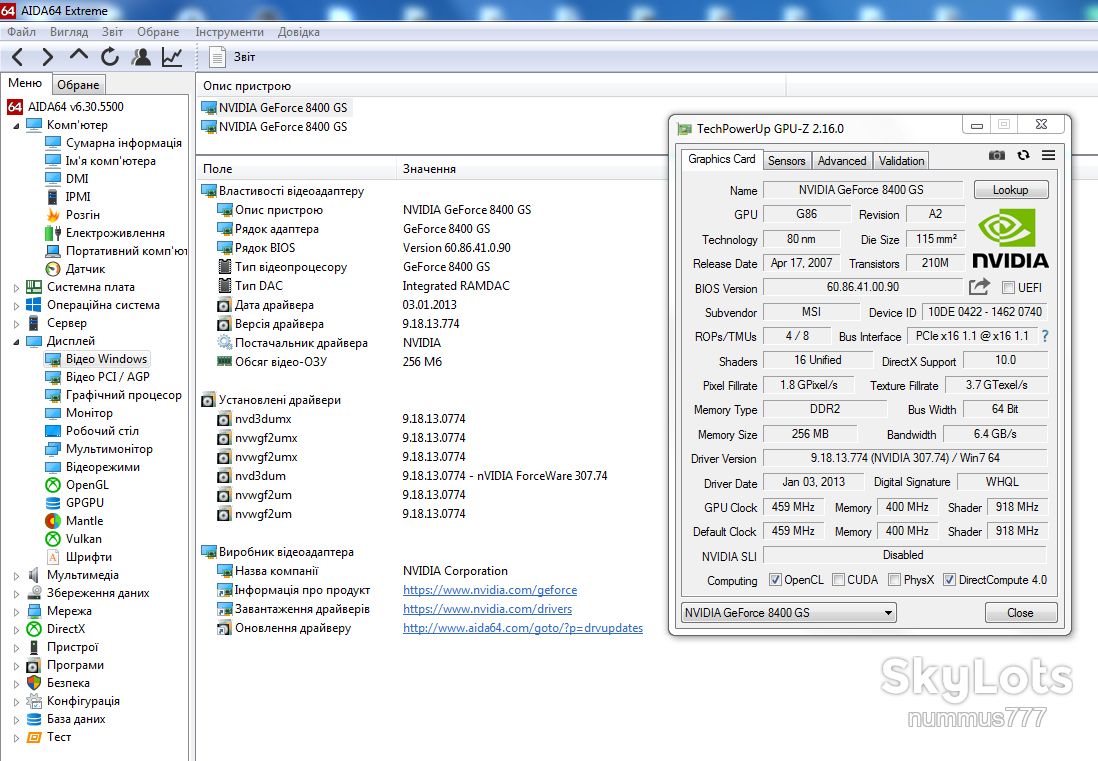Expand the Операційна система tree node
The height and width of the screenshot is (761, 1098).
17,305
